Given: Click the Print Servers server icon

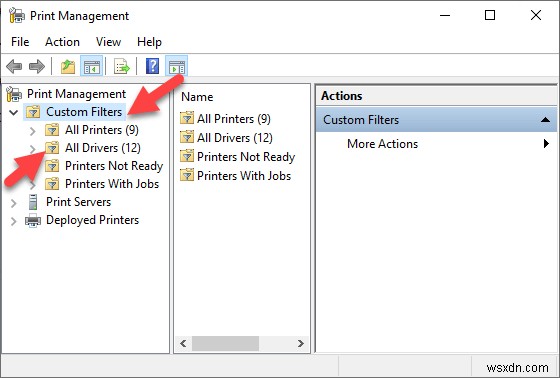Looking at the screenshot, I should pyautogui.click(x=33, y=202).
